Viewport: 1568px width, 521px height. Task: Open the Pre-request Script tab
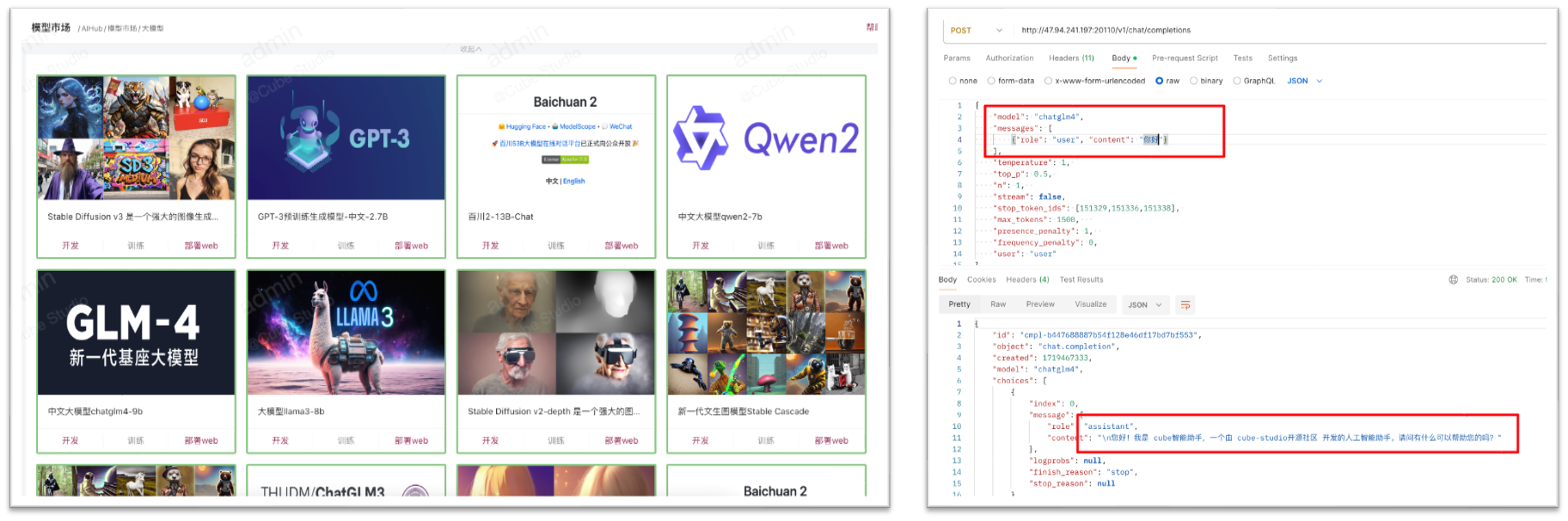[x=1185, y=58]
